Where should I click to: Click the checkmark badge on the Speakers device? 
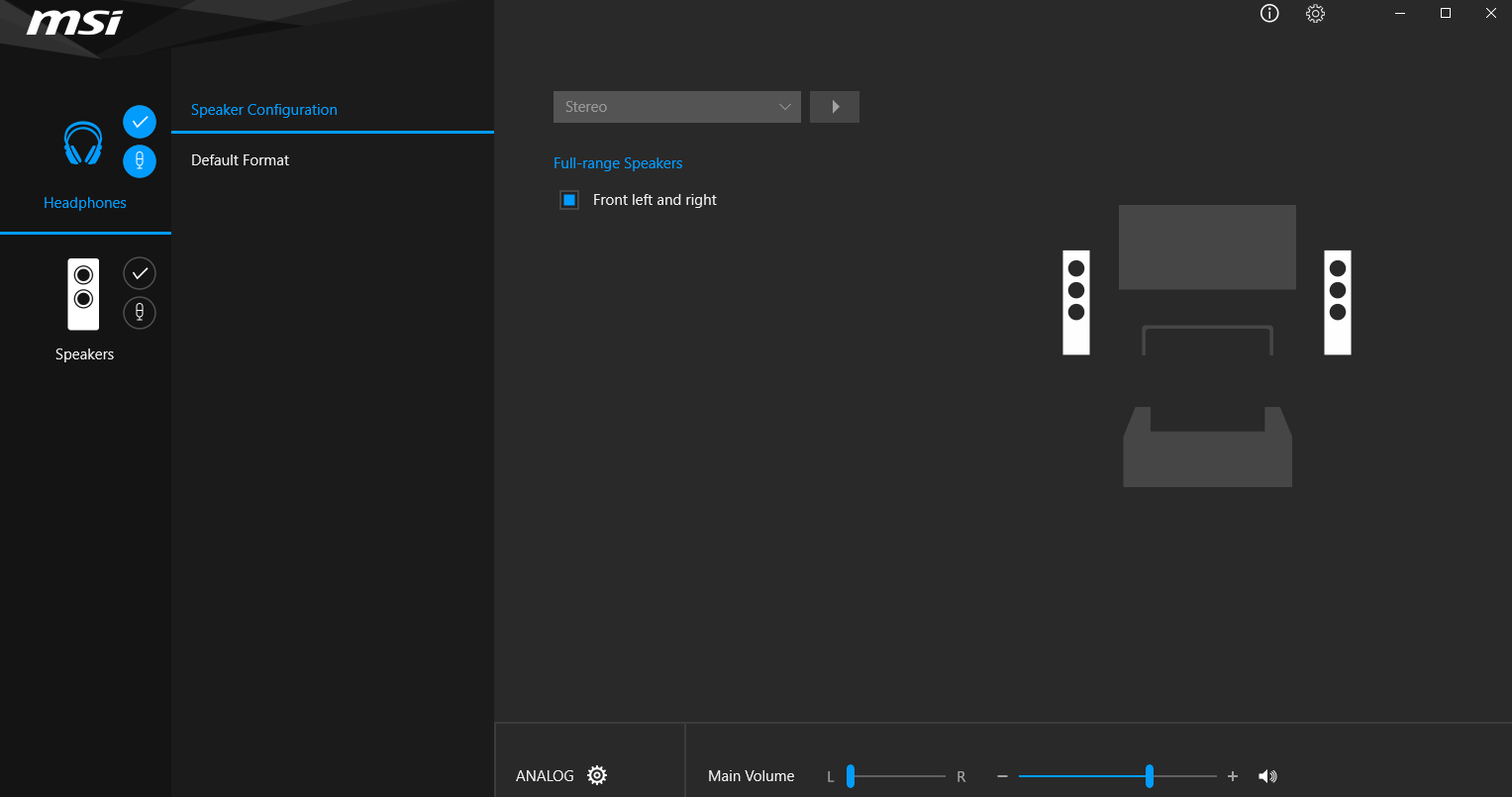point(139,273)
